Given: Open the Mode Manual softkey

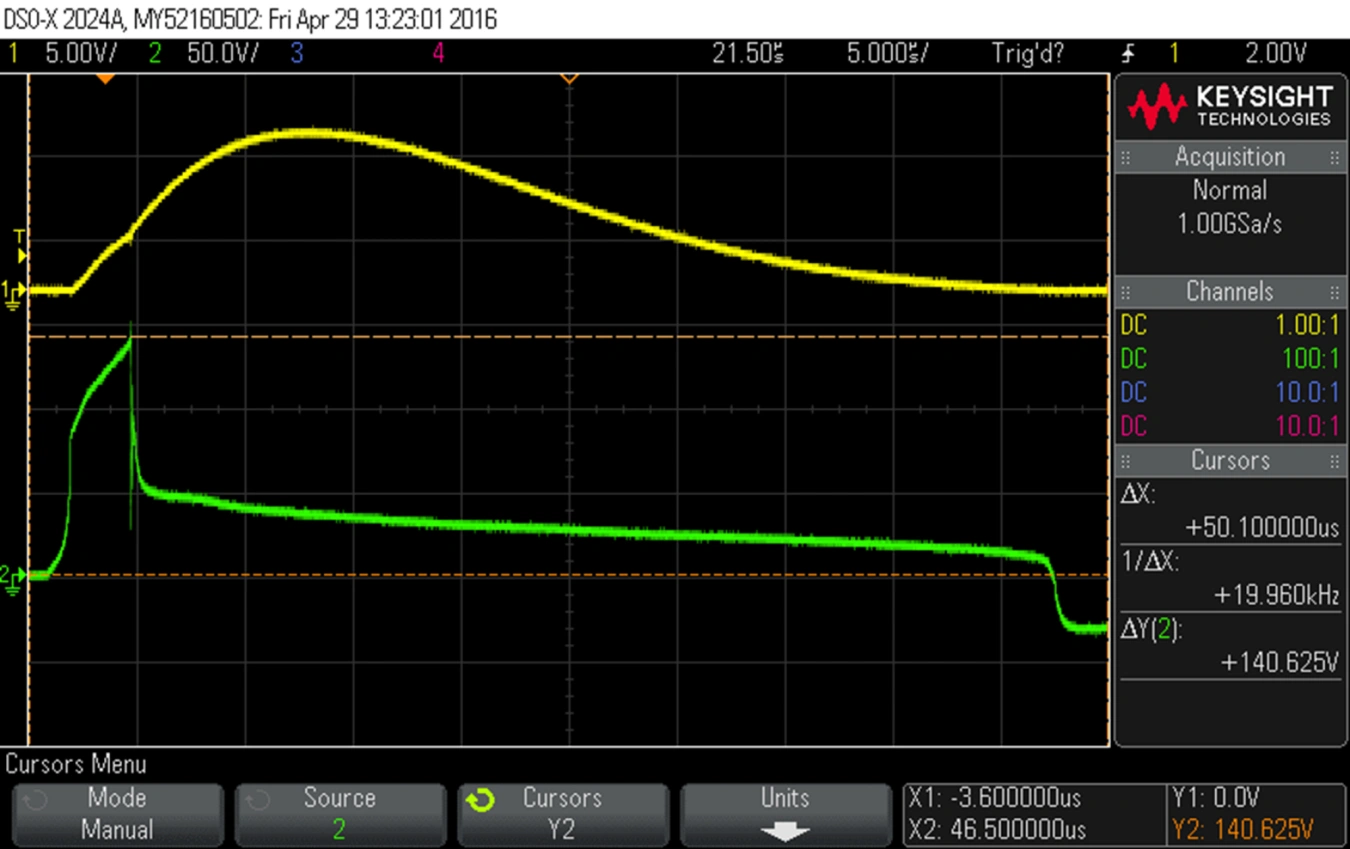Looking at the screenshot, I should click(117, 814).
